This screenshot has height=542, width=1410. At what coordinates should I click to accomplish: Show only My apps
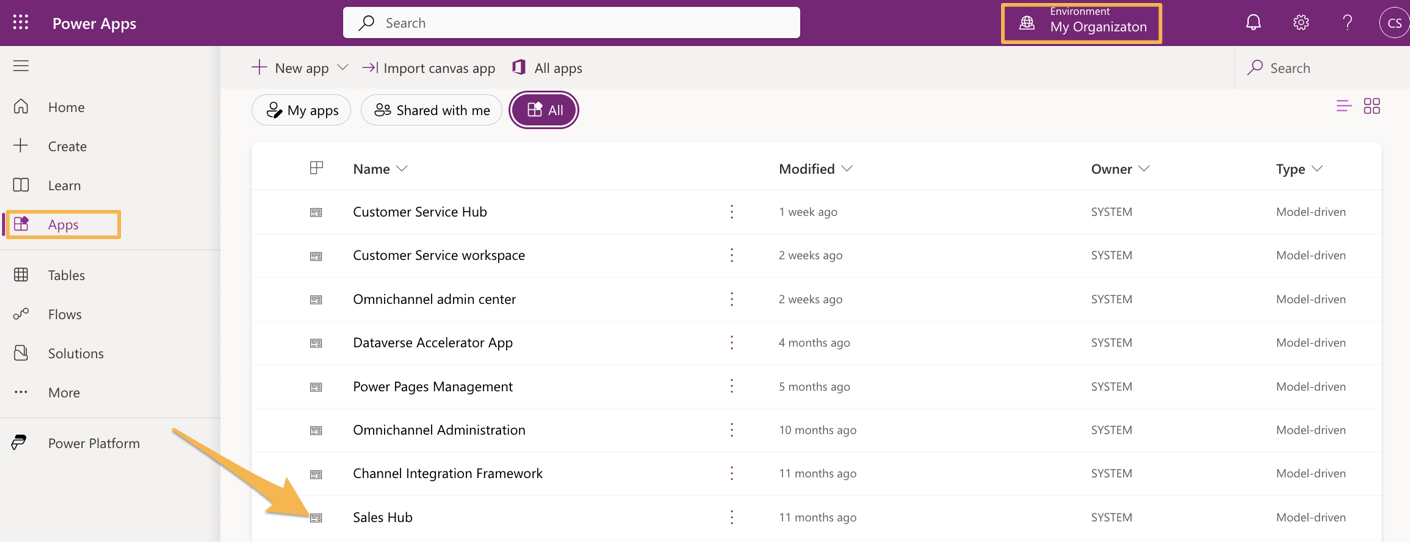[x=301, y=110]
